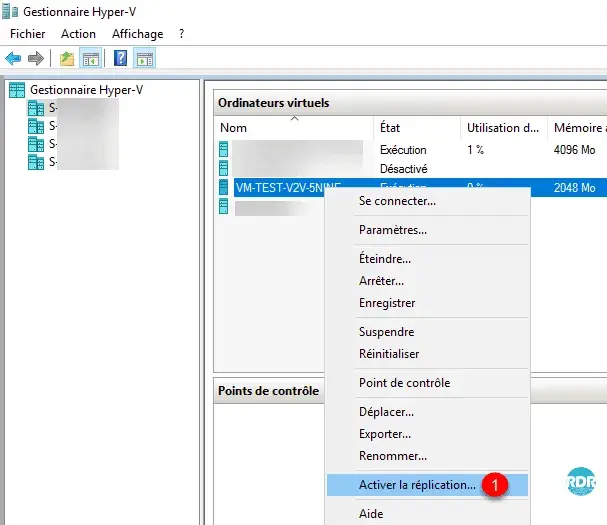The height and width of the screenshot is (525, 607).
Task: Click the blue Back arrow in toolbar
Action: (x=14, y=58)
